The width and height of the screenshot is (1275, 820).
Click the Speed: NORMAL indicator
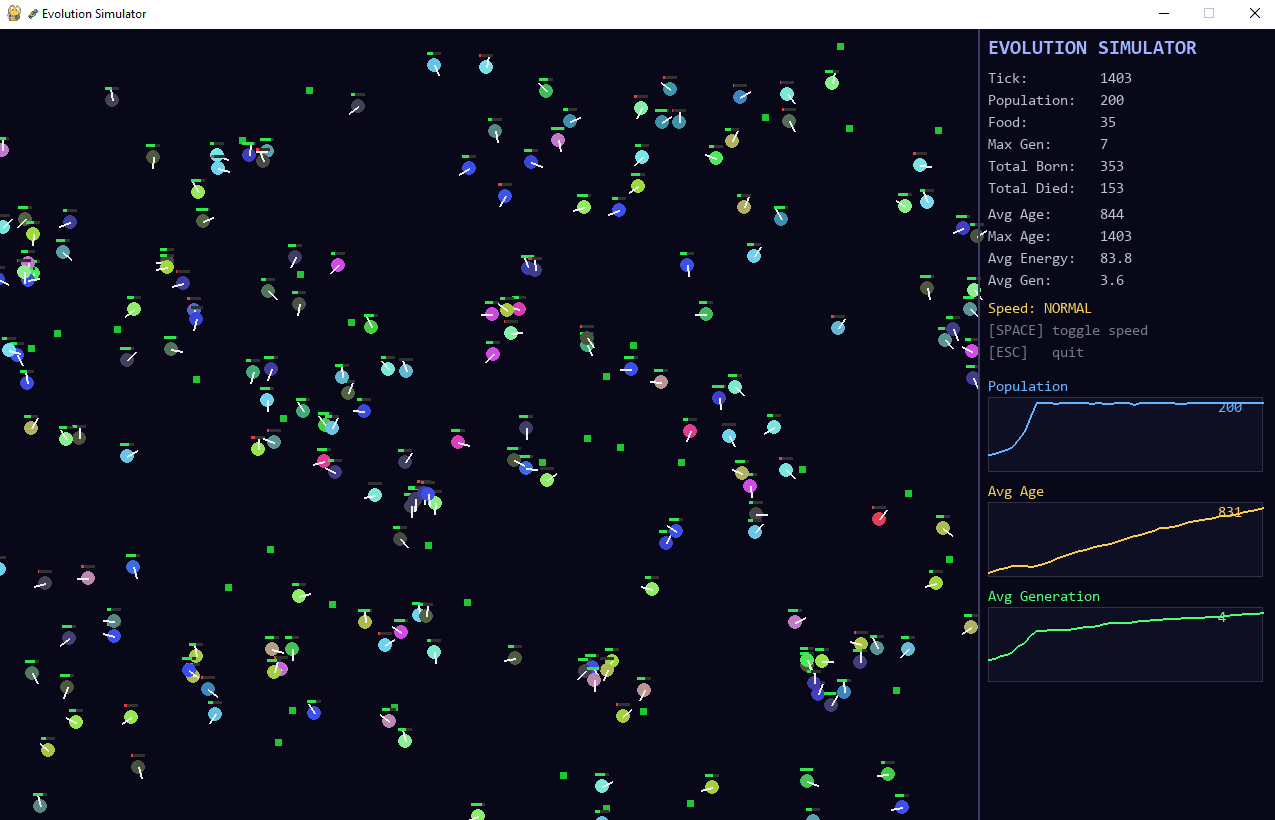(1039, 308)
